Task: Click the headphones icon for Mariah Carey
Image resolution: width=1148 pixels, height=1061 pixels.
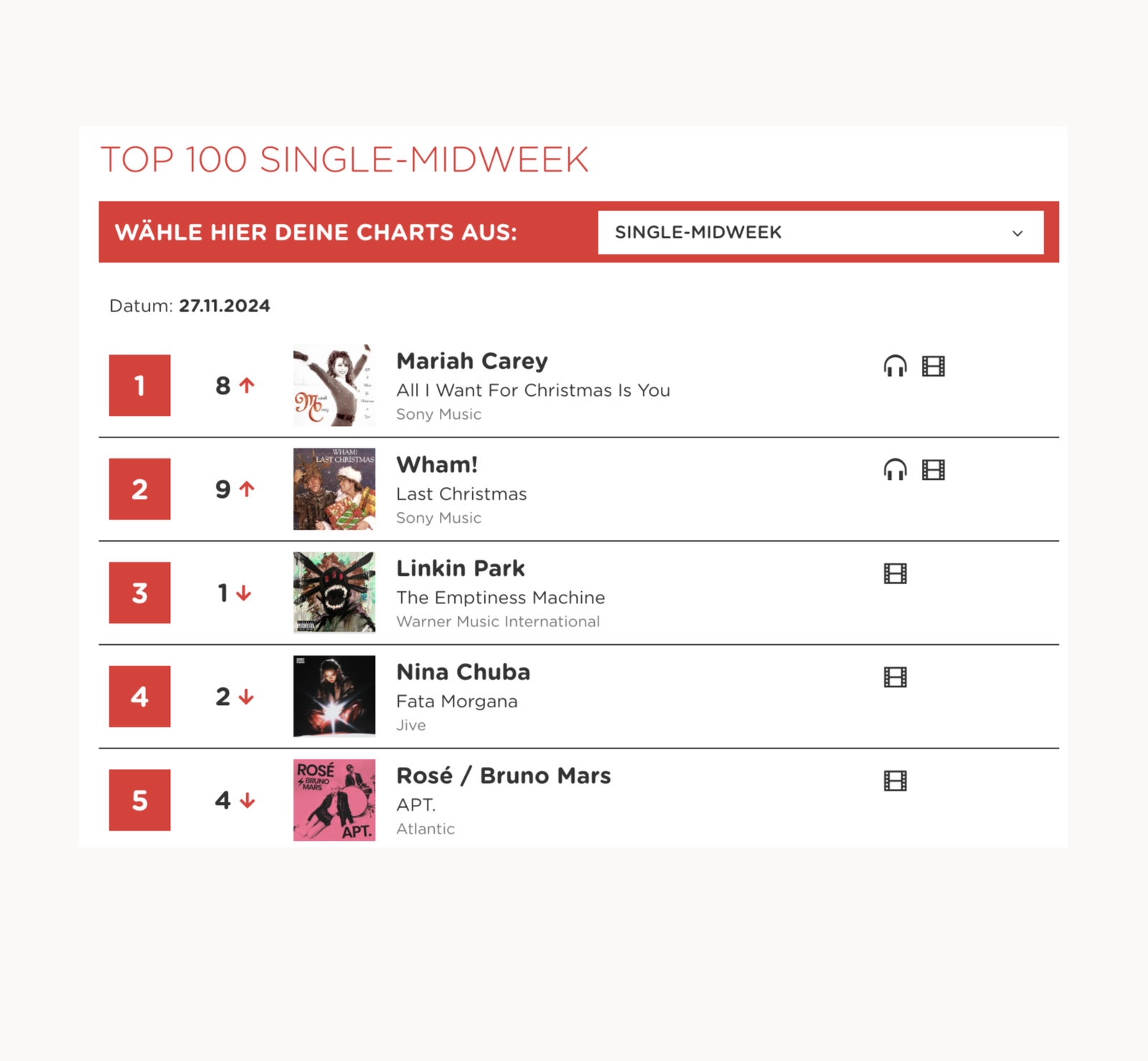Action: tap(894, 366)
